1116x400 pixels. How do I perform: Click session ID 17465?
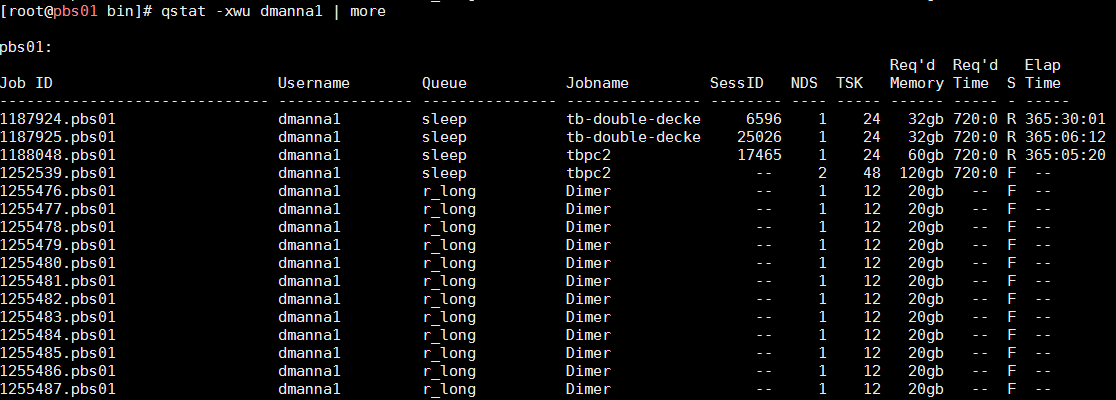(759, 155)
